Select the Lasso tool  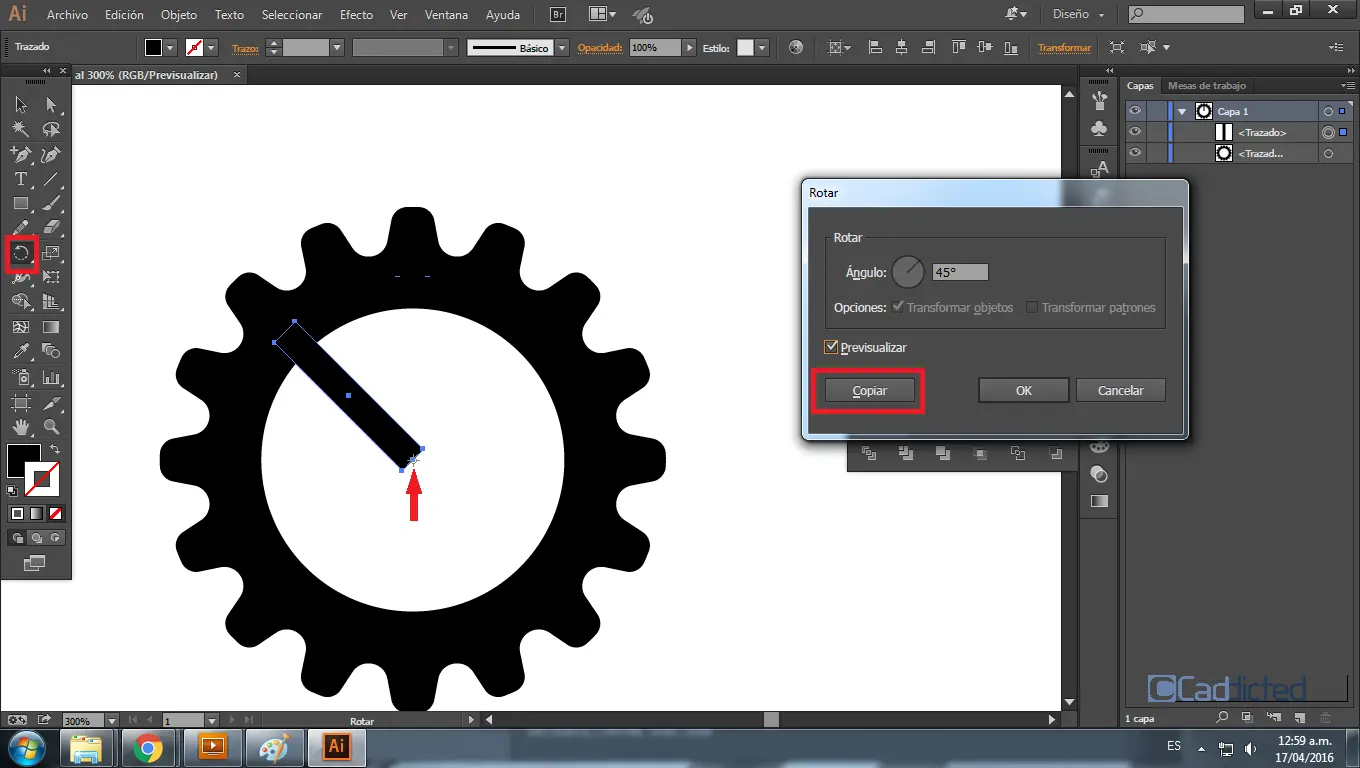click(51, 129)
